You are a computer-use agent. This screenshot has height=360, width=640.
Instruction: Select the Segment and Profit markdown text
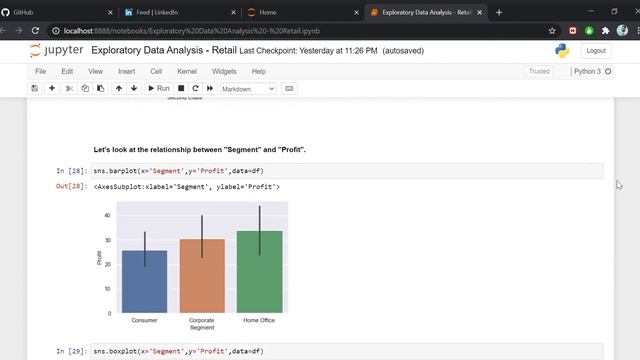200,150
